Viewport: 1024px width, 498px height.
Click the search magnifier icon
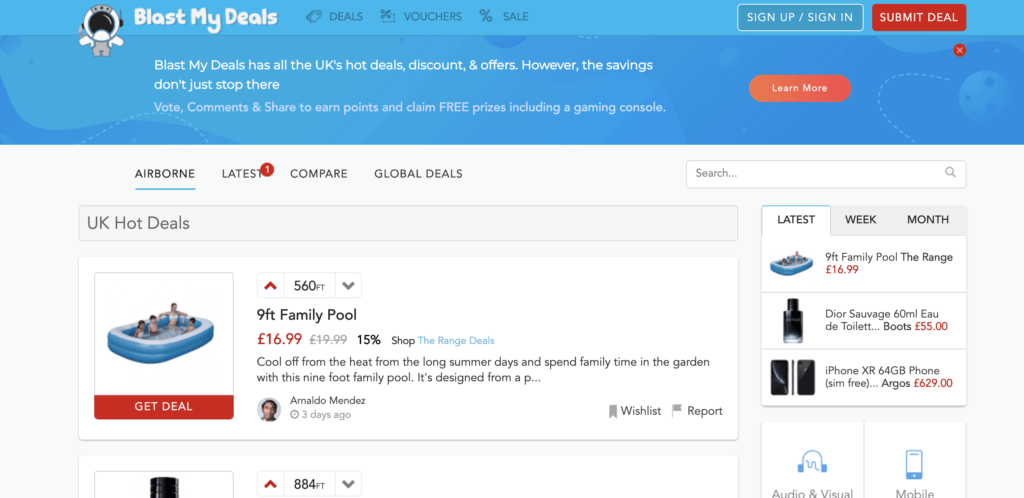pos(950,173)
